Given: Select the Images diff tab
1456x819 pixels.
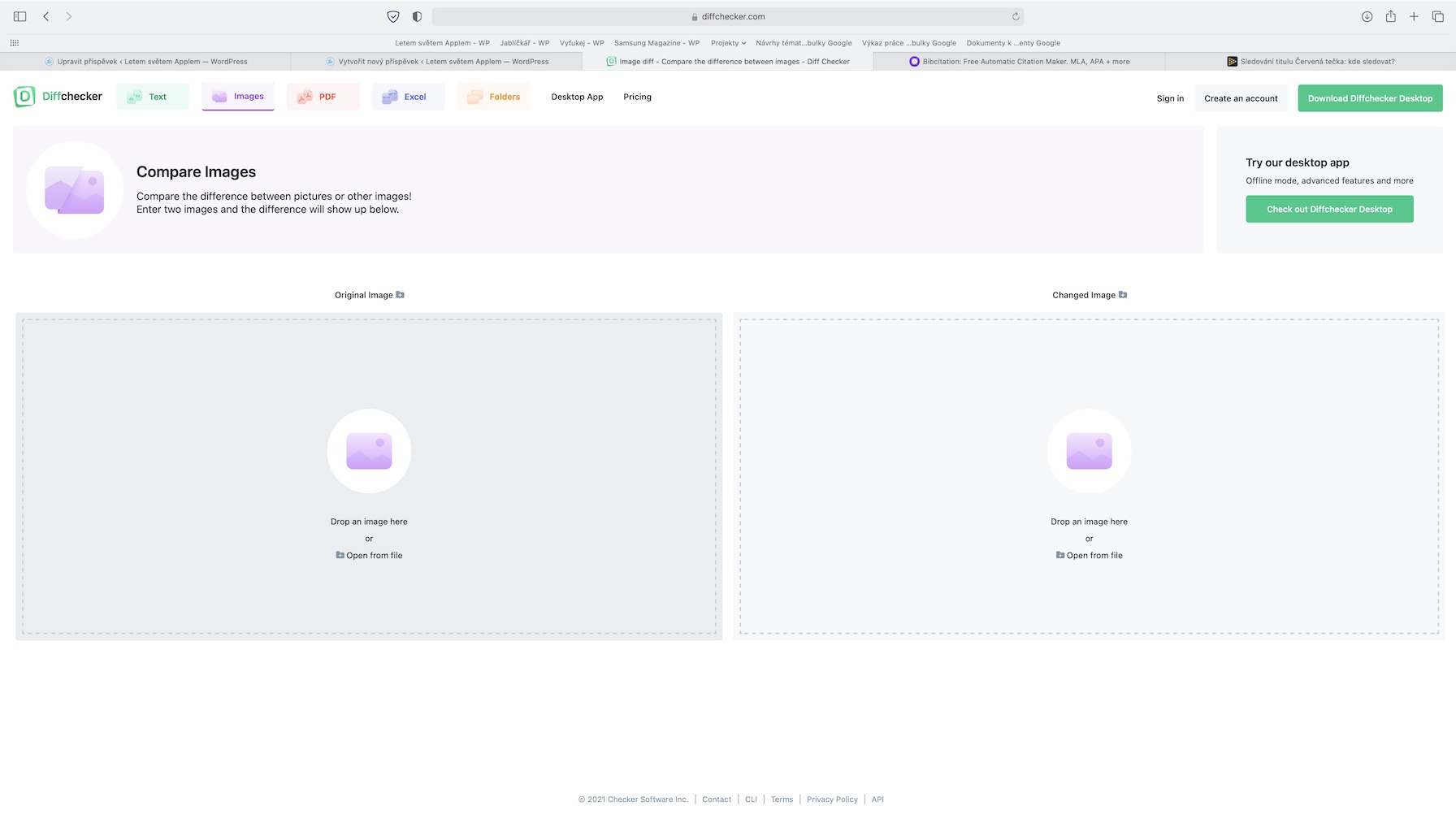Looking at the screenshot, I should coord(238,97).
